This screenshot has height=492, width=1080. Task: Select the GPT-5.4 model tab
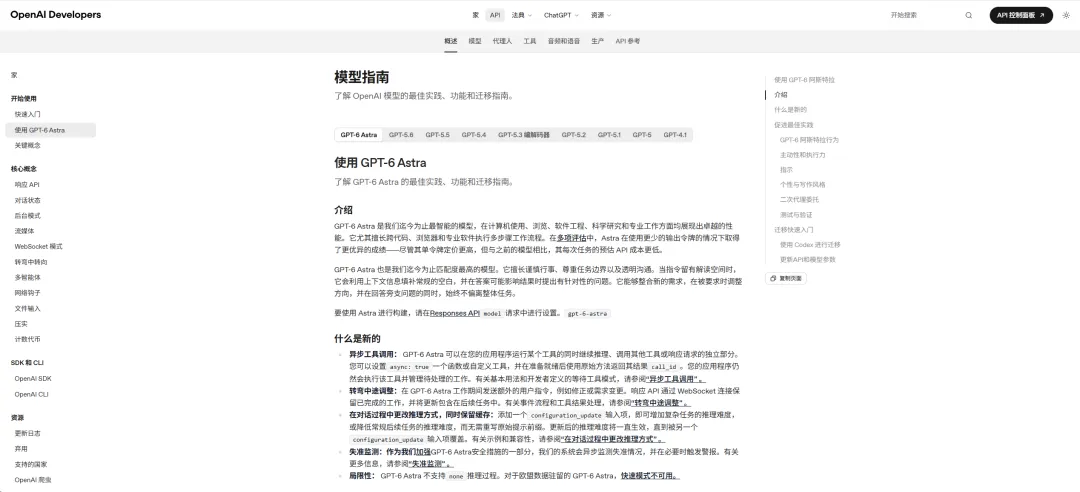(474, 134)
